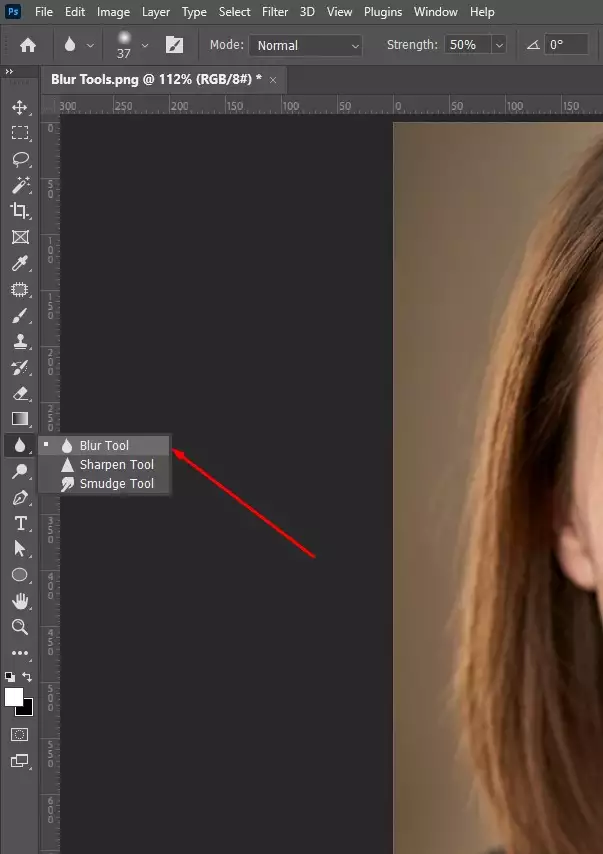Select the Pen tool

pos(20,497)
